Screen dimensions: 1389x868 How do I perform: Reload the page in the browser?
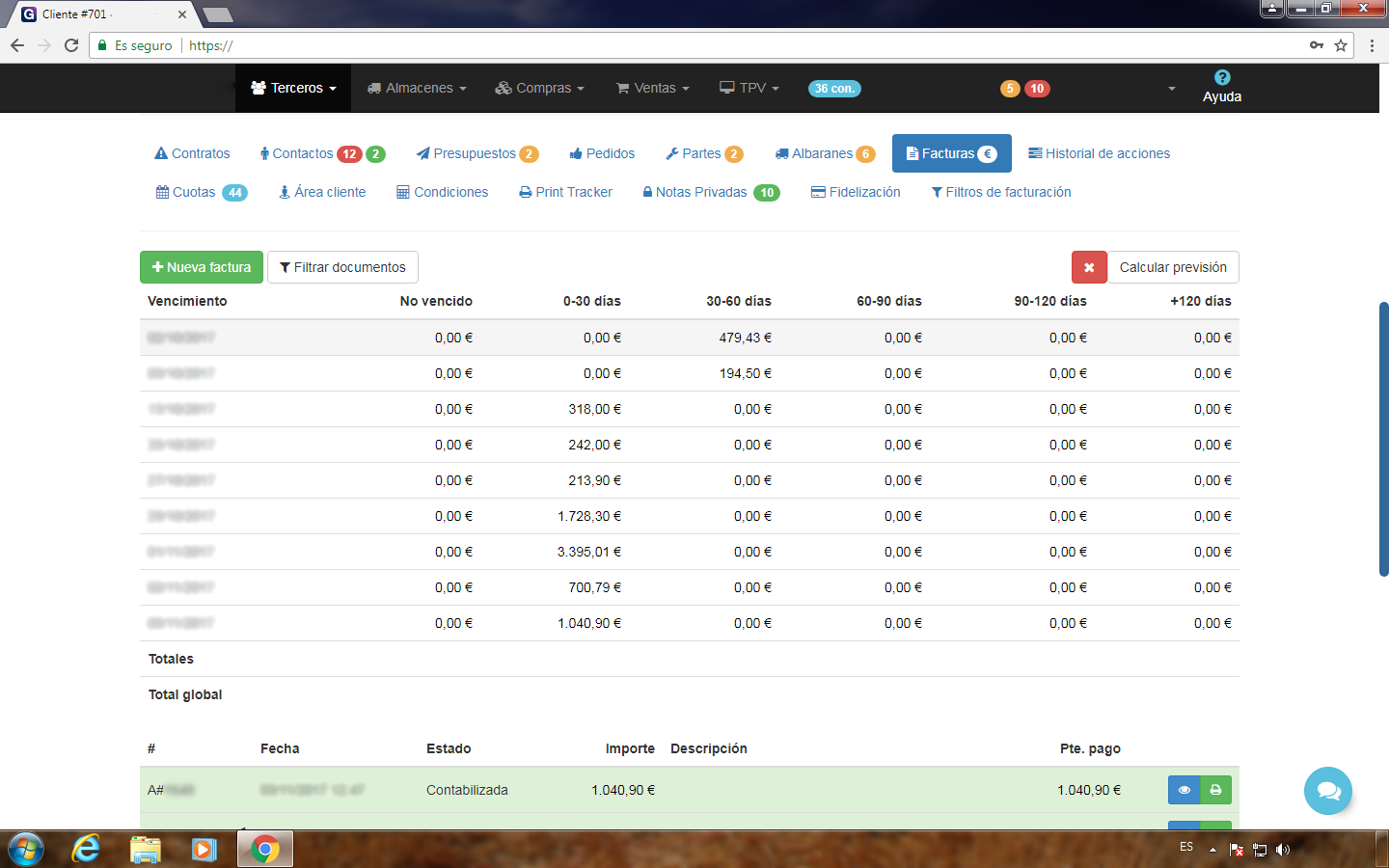click(71, 45)
